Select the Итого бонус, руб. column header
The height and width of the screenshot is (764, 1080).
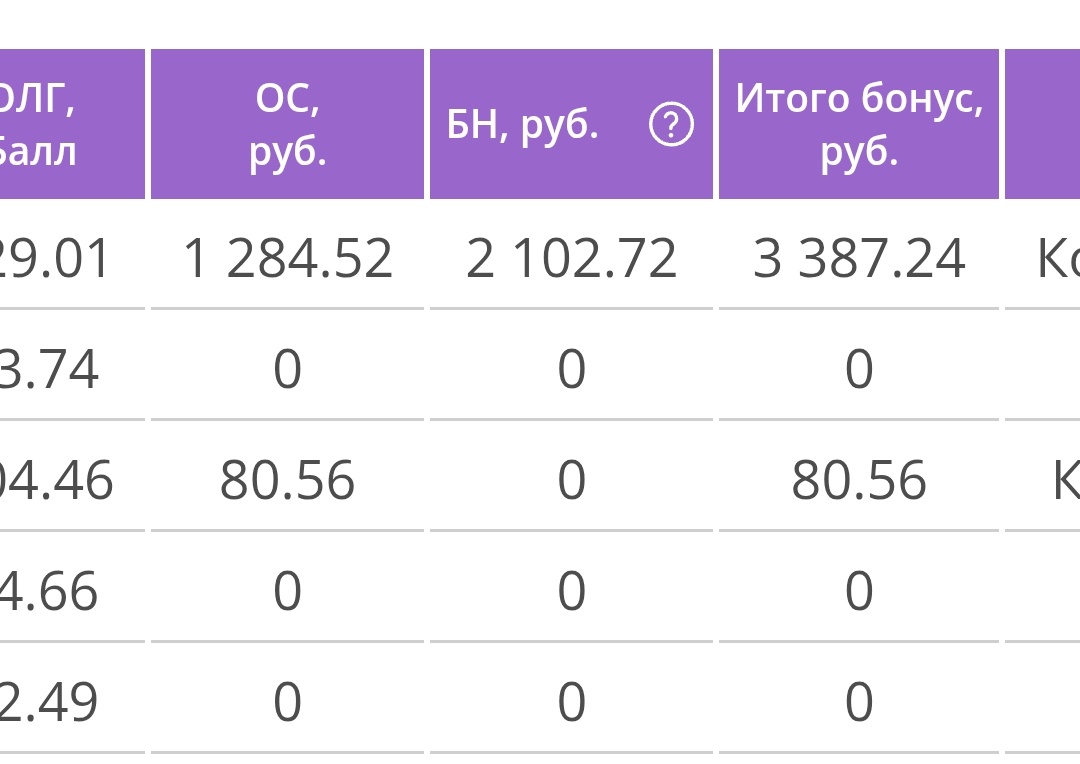tap(859, 124)
